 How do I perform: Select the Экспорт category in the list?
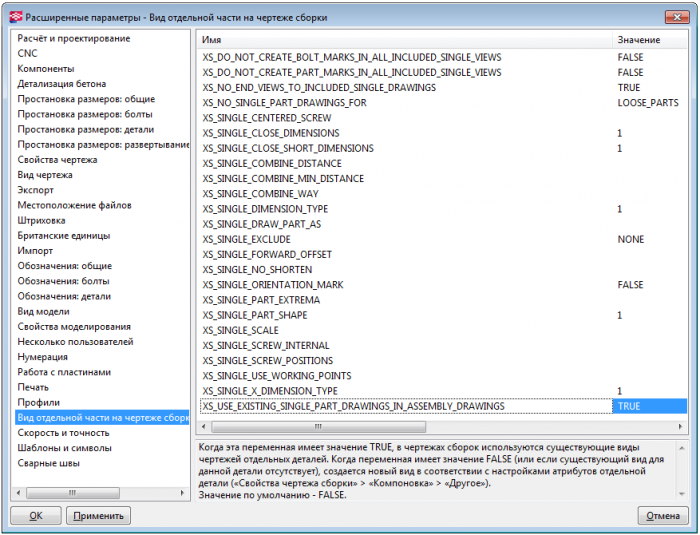pyautogui.click(x=35, y=190)
